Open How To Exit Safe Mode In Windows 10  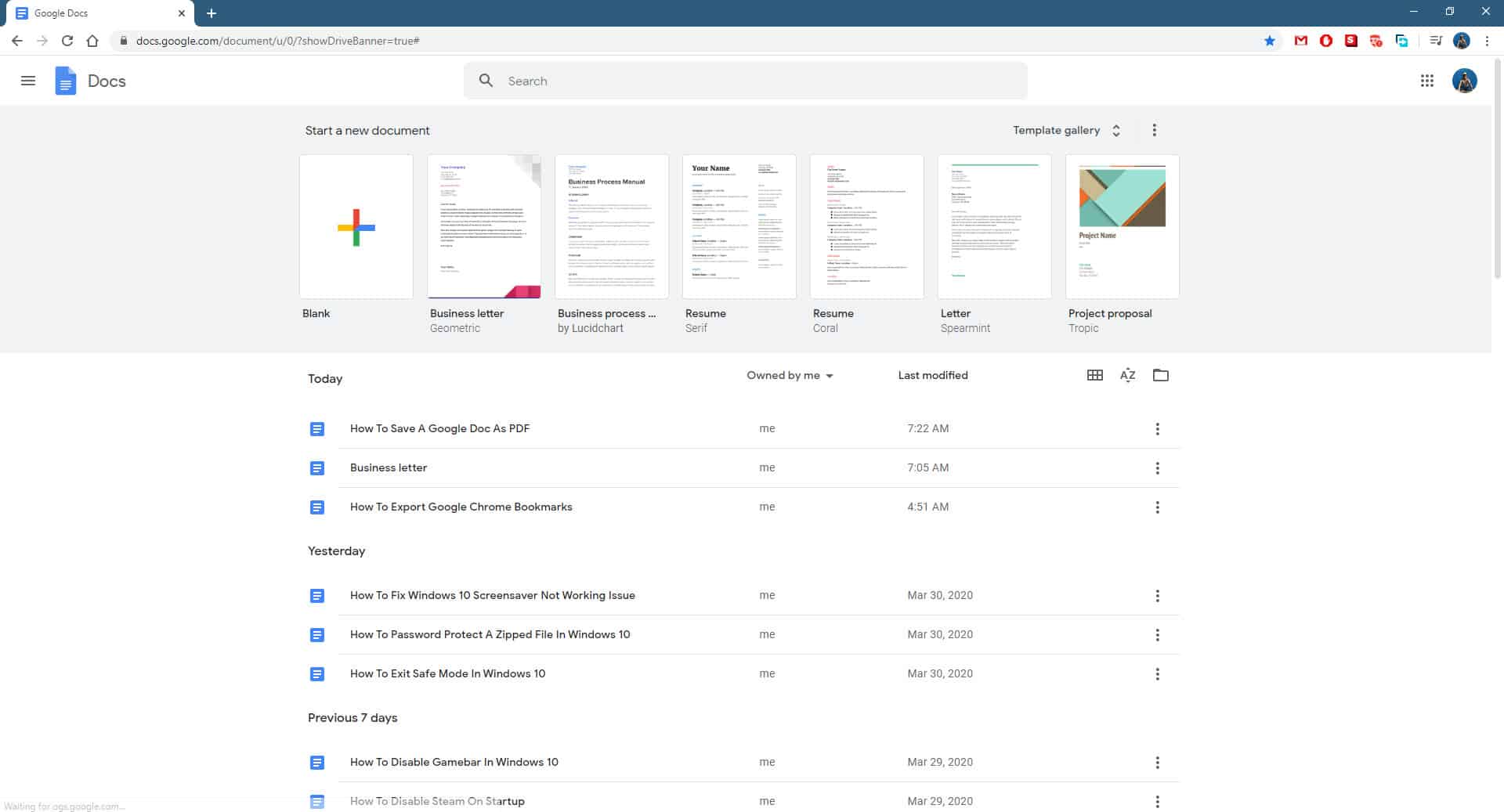point(447,673)
